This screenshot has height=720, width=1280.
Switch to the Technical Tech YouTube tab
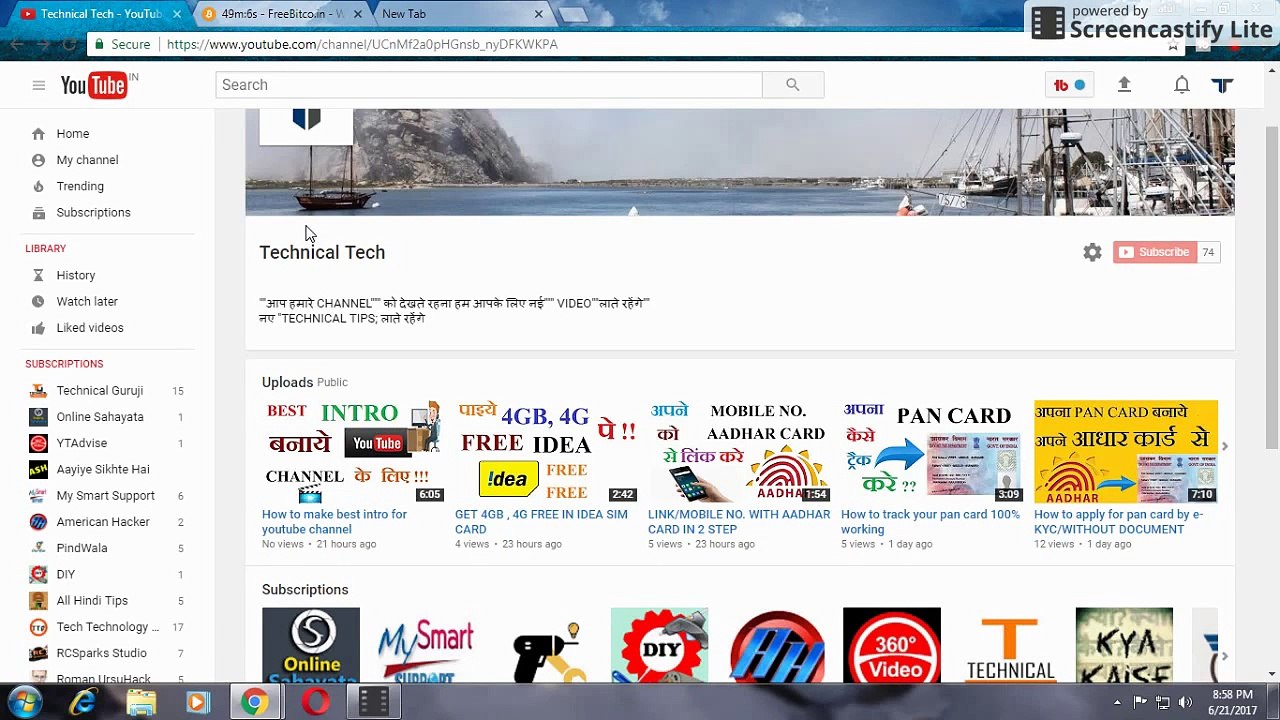[100, 14]
